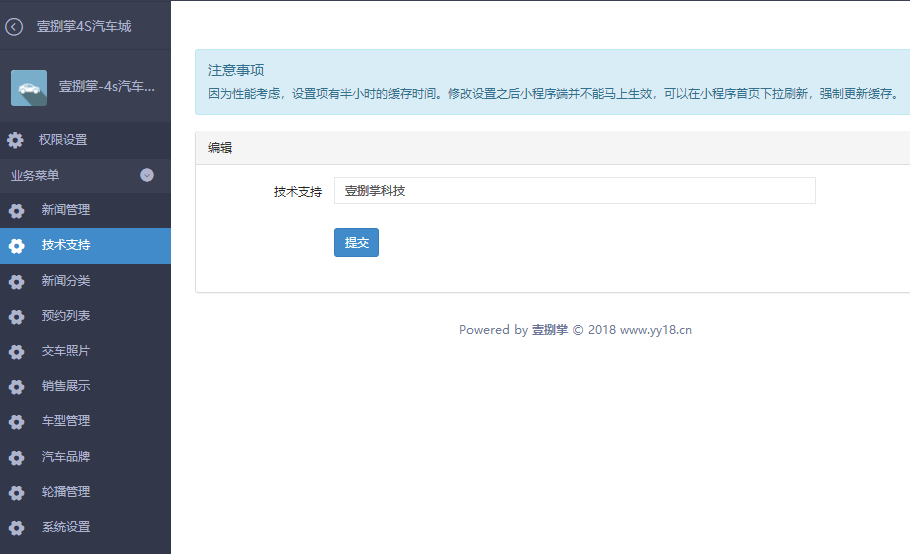910x554 pixels.
Task: Click the gear icon next to 轮播管理
Action: [16, 493]
